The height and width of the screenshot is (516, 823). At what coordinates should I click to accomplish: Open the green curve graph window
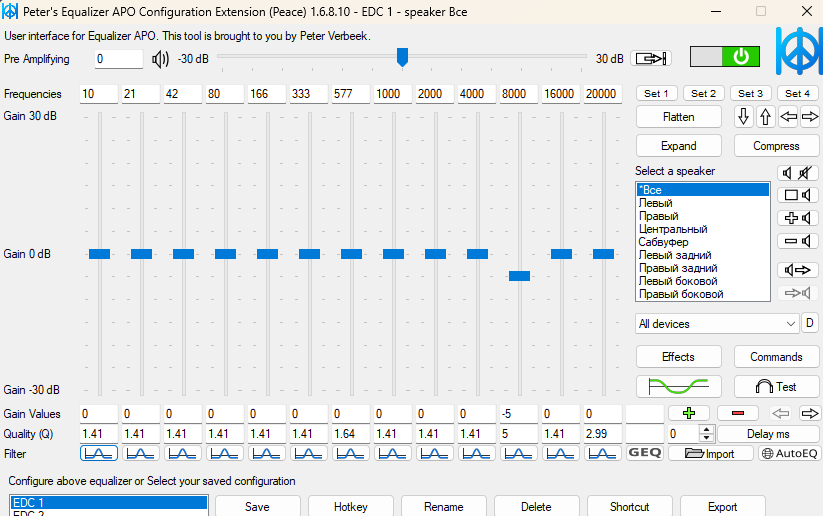coord(679,387)
